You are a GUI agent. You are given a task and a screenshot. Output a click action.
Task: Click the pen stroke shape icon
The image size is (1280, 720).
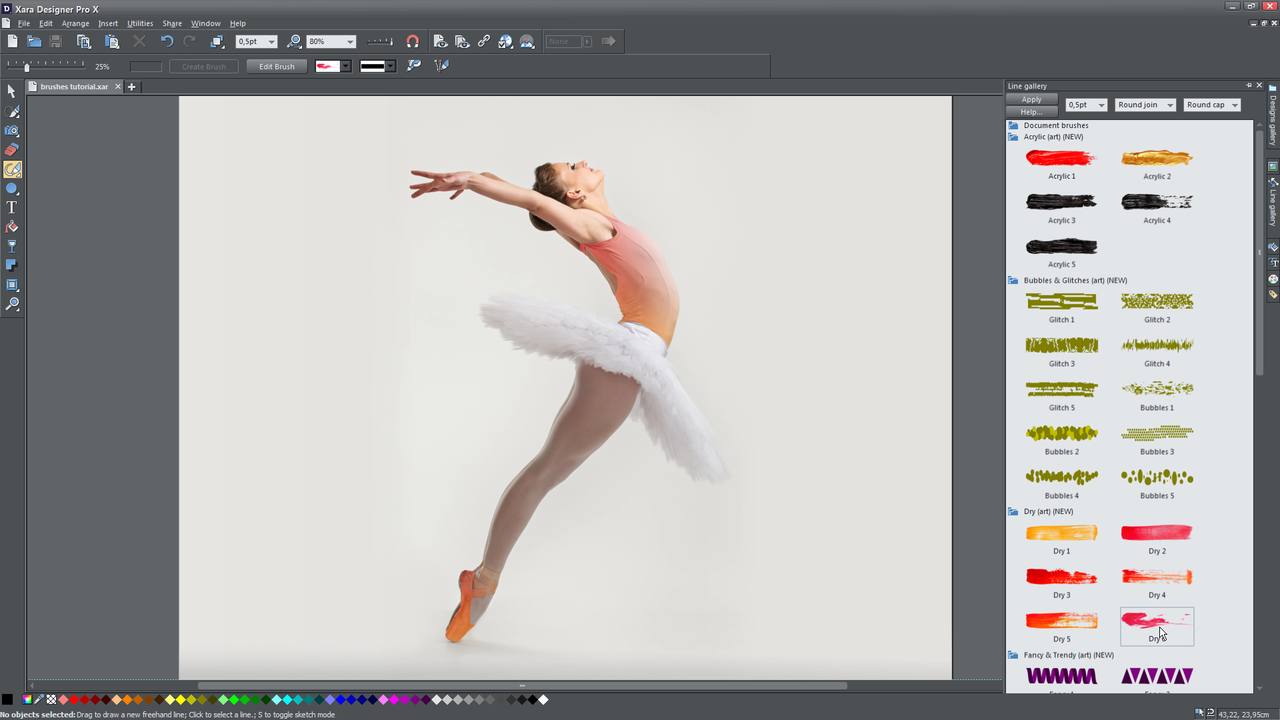[441, 66]
